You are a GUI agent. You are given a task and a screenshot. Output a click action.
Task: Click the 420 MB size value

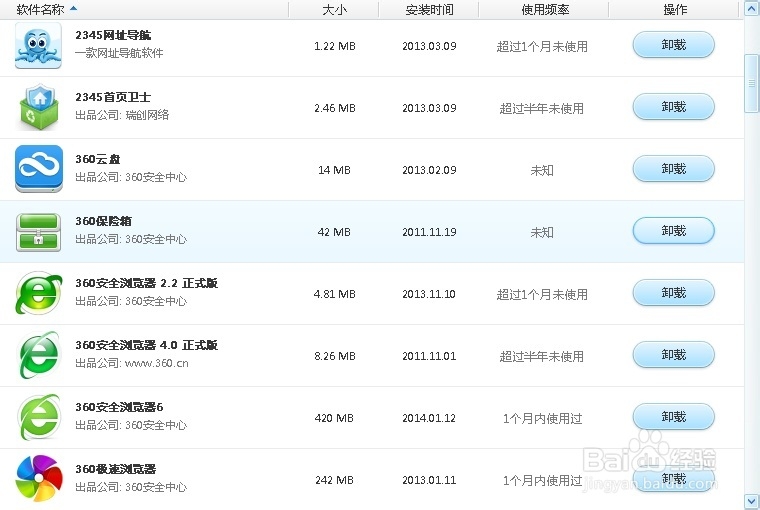pyautogui.click(x=334, y=418)
